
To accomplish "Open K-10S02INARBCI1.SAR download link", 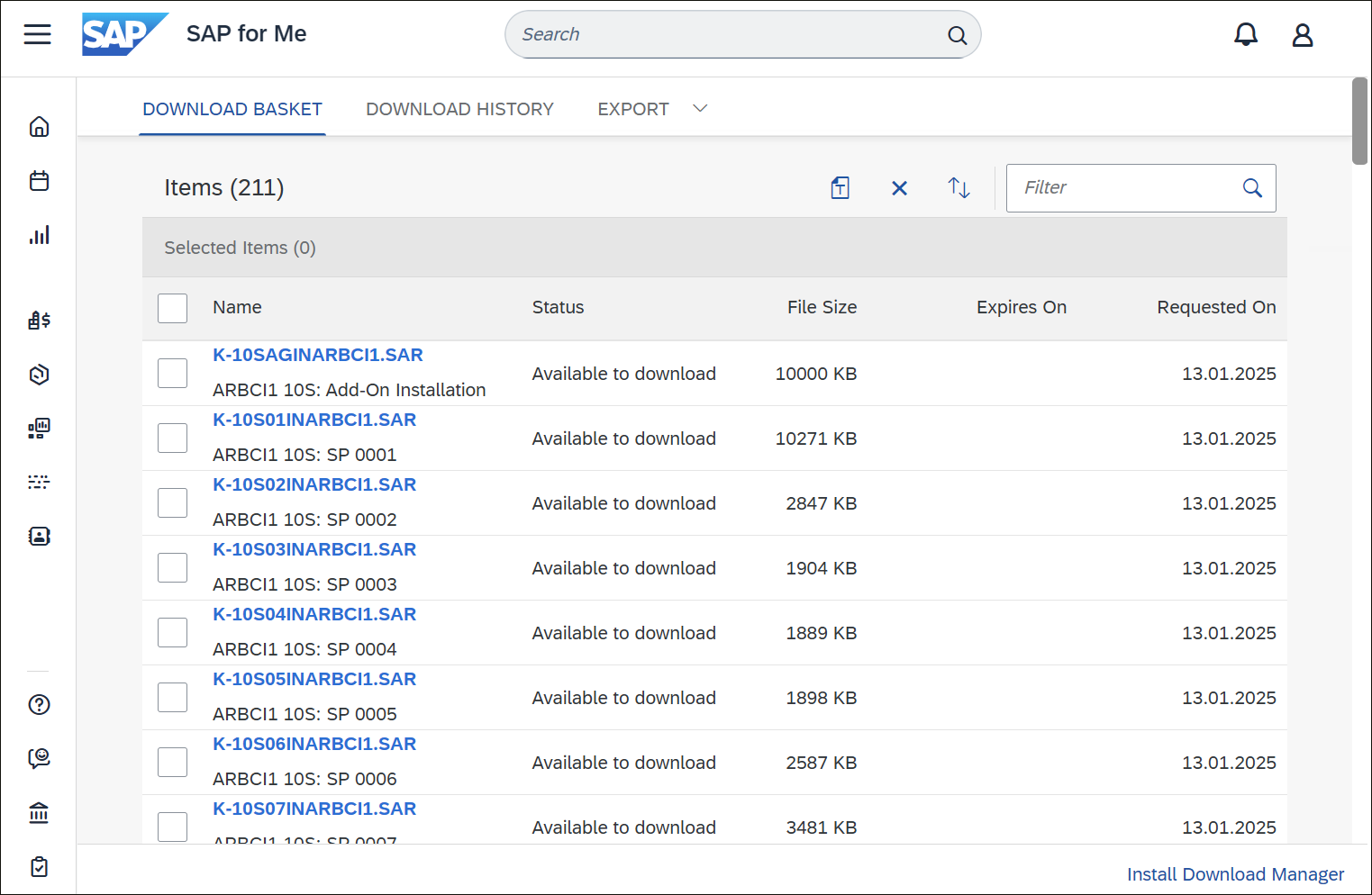I will point(314,484).
